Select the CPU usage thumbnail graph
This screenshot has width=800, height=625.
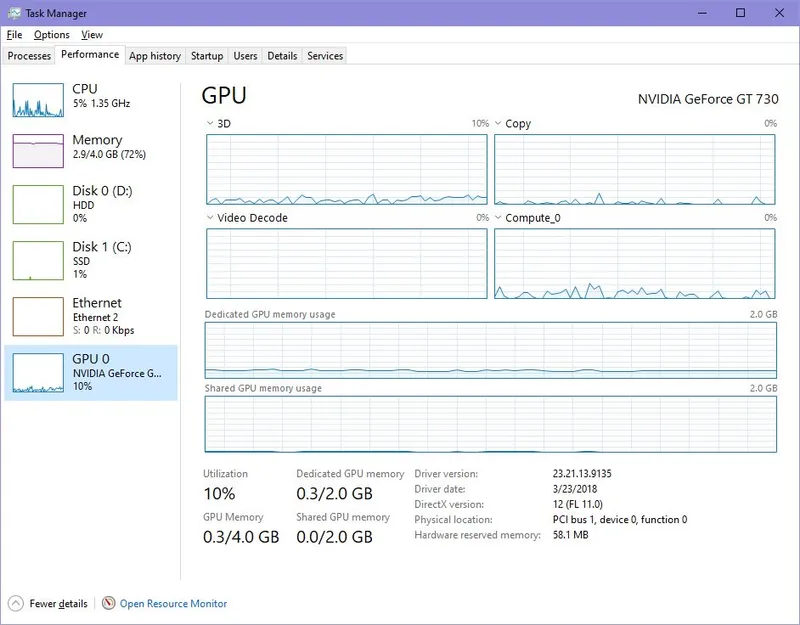[x=38, y=100]
